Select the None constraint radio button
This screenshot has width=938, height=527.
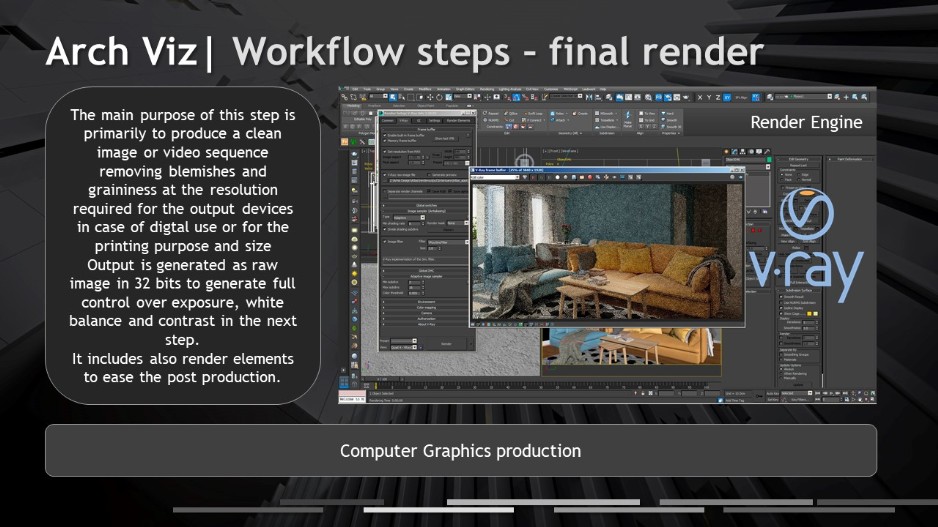click(782, 175)
